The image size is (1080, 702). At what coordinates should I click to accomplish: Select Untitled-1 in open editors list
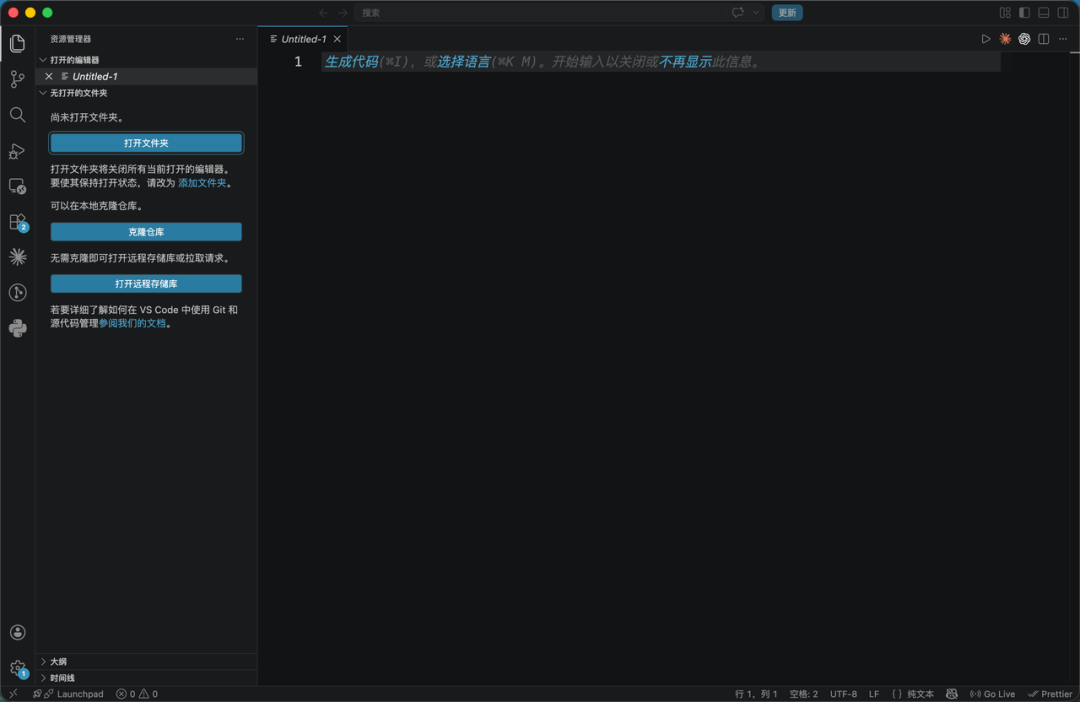(x=147, y=76)
